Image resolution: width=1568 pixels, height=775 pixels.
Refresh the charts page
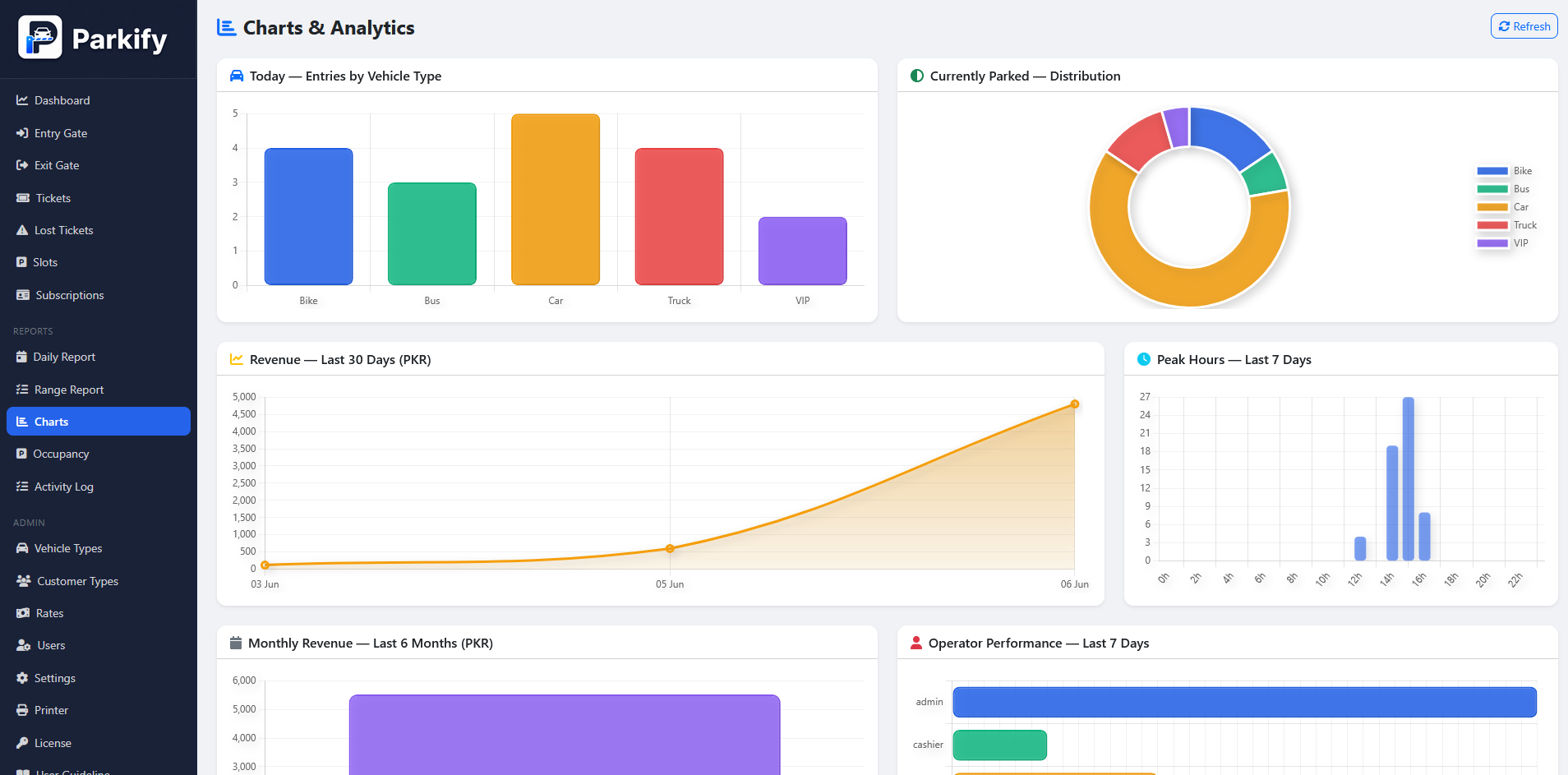point(1524,26)
